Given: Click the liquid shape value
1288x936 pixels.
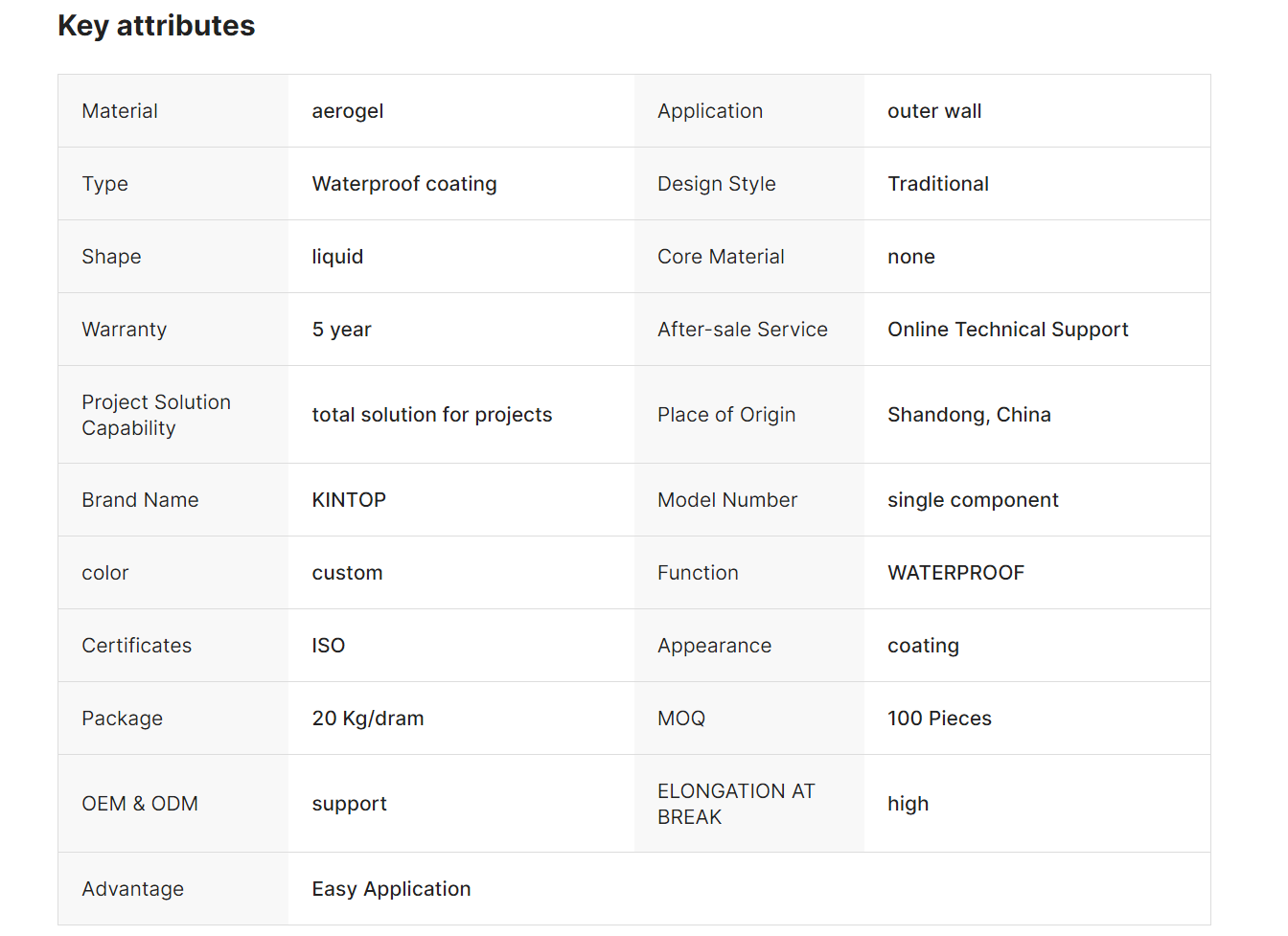Looking at the screenshot, I should [x=337, y=257].
